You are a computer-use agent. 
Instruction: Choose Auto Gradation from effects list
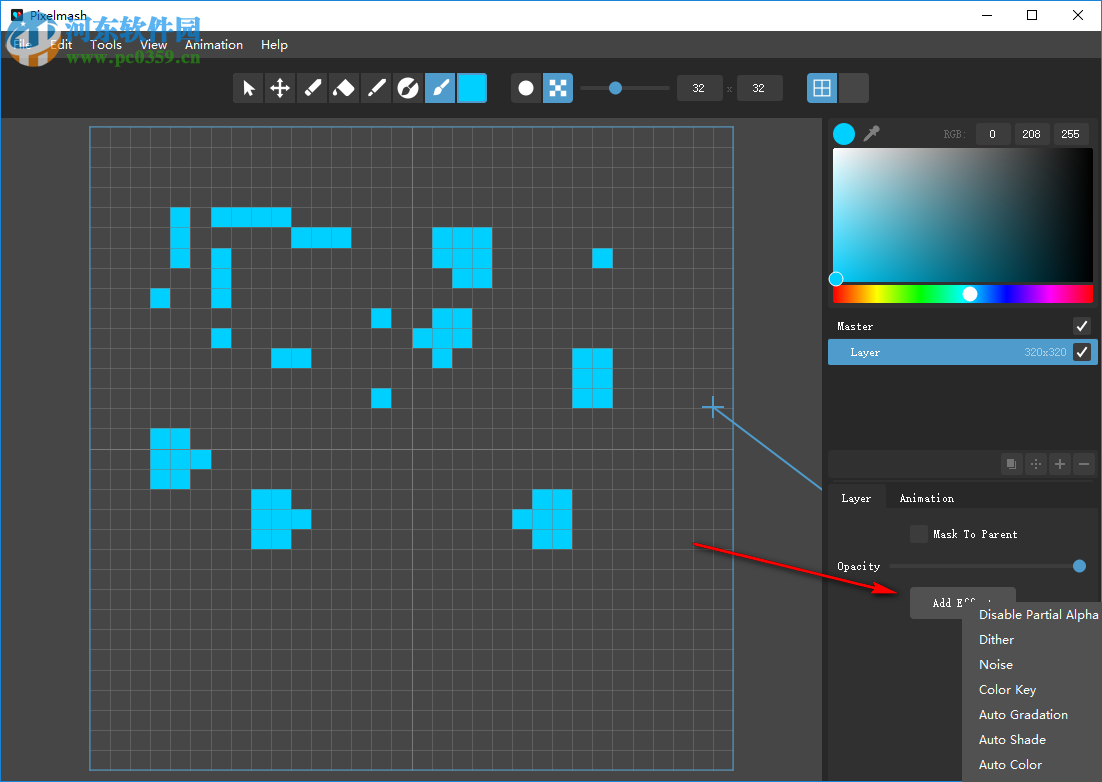click(x=1023, y=715)
